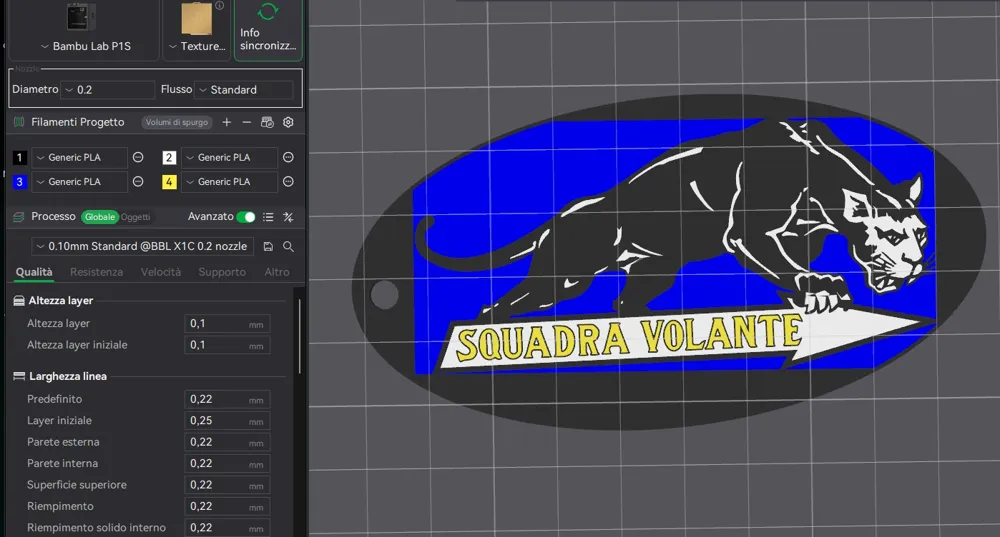Click the Larghezza linea section icon
Image resolution: width=1000 pixels, height=537 pixels.
pyautogui.click(x=19, y=376)
